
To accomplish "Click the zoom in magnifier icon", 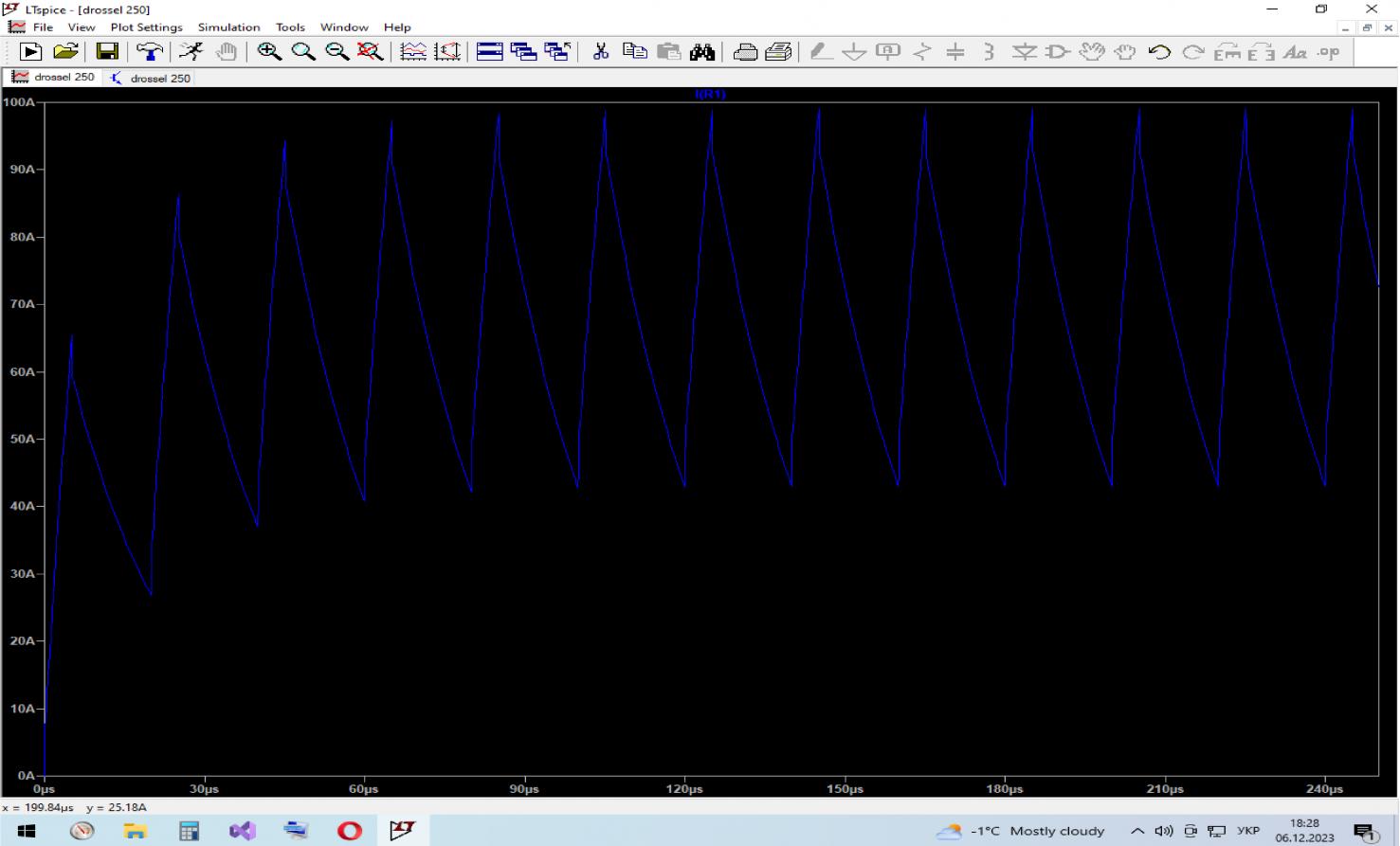I will coord(269,52).
